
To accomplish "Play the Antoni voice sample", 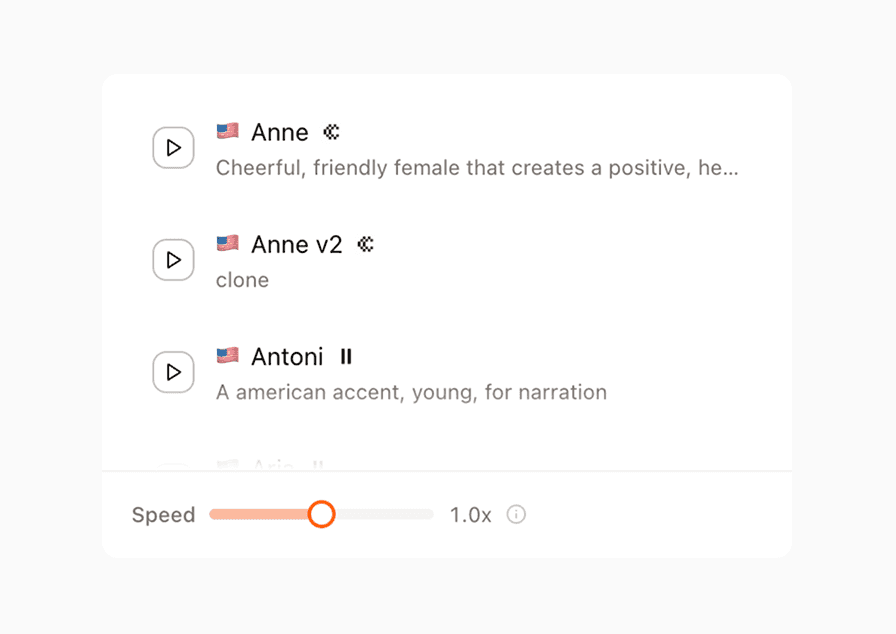I will (x=173, y=371).
